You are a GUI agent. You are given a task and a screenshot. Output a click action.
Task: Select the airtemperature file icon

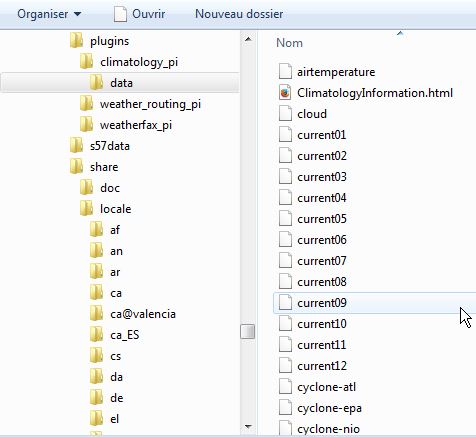click(285, 72)
